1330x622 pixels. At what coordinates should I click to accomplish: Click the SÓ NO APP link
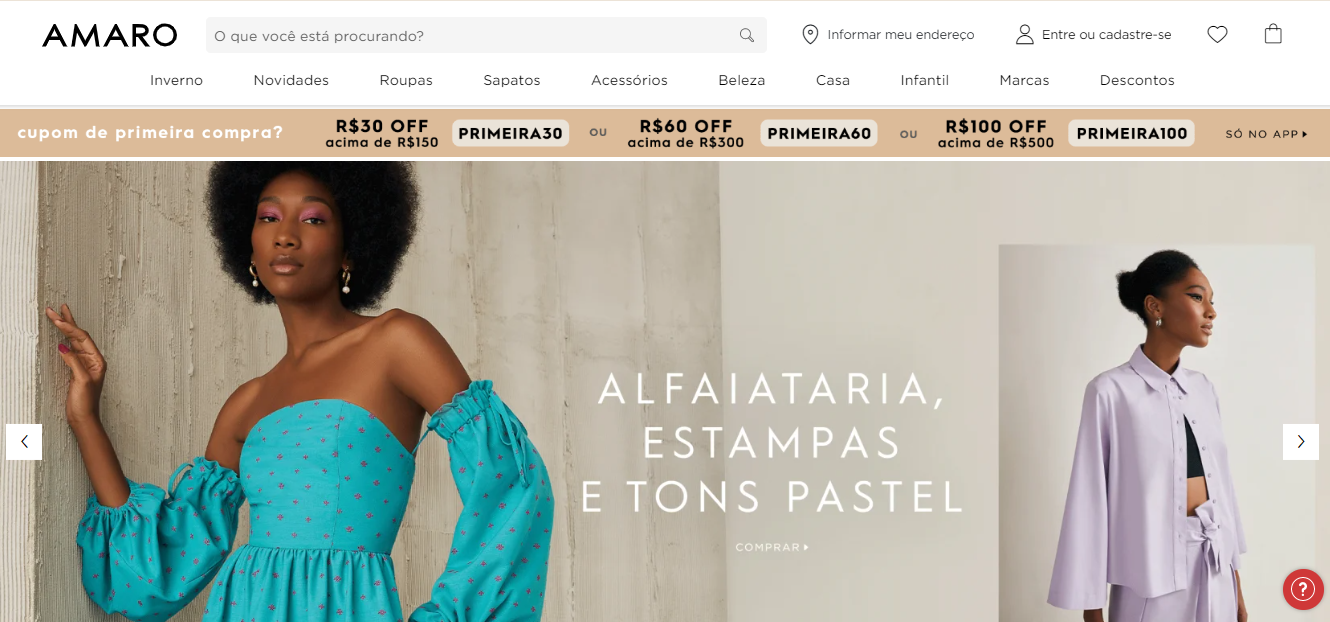coord(1266,134)
